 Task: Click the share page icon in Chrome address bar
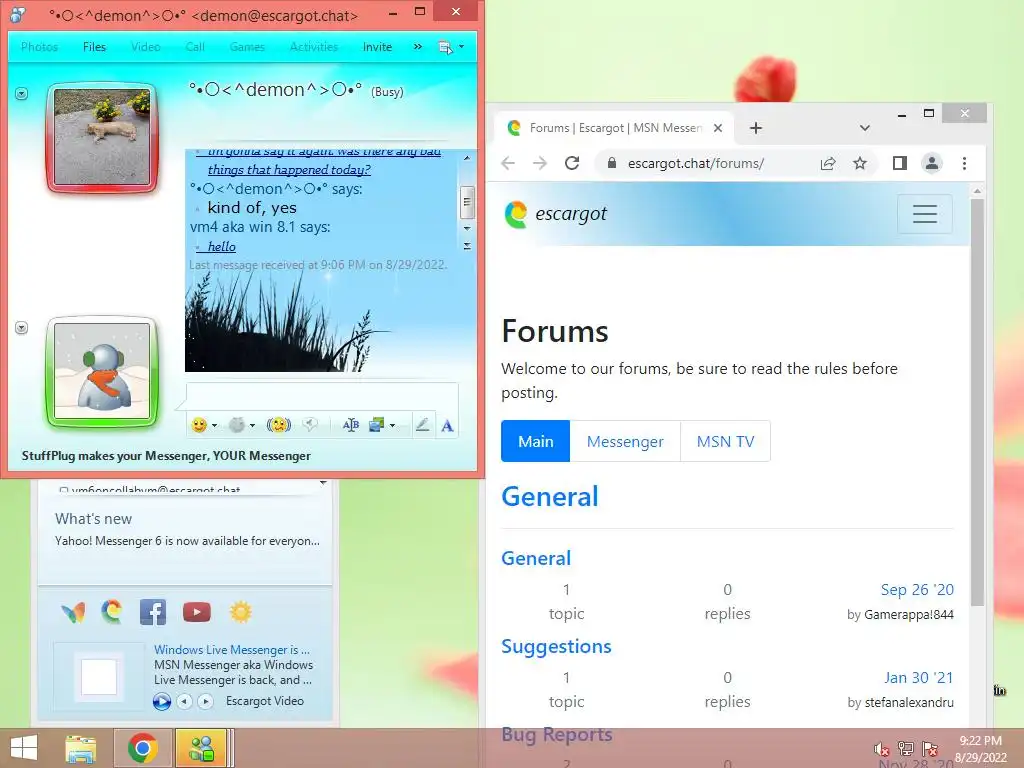coord(828,163)
